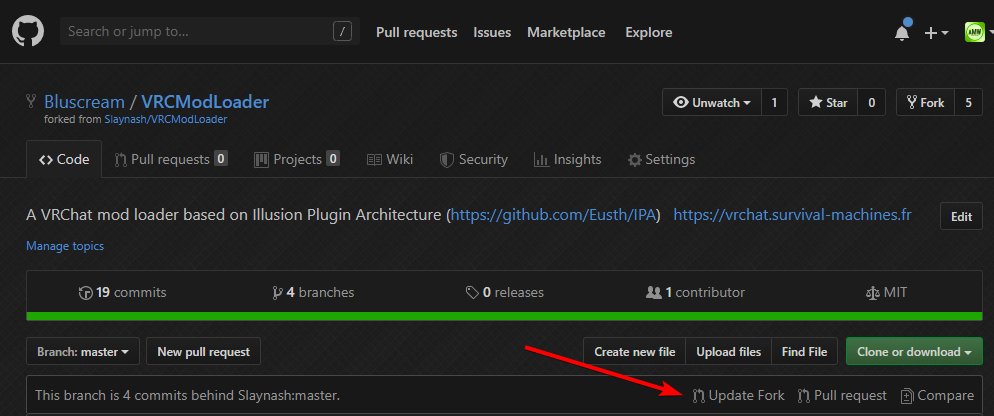The image size is (994, 416).
Task: Click the Pull request link in the branch bar
Action: (842, 396)
